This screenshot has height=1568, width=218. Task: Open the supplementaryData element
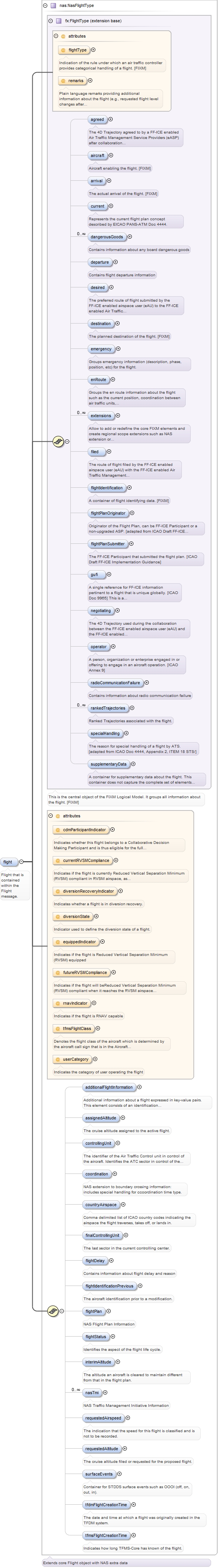109,764
